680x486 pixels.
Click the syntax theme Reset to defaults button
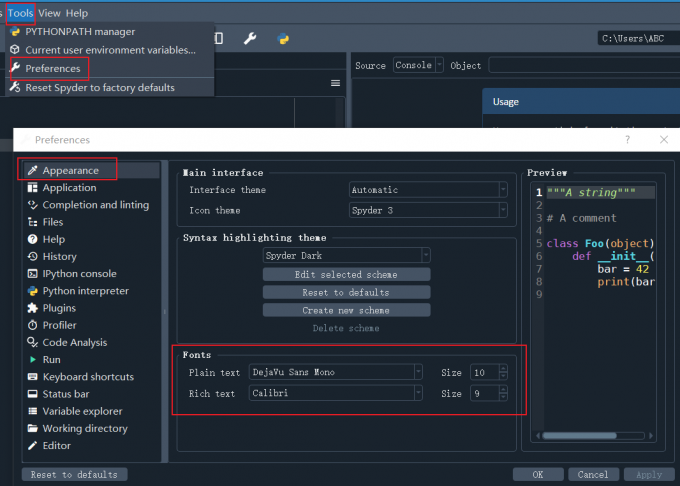tap(347, 292)
